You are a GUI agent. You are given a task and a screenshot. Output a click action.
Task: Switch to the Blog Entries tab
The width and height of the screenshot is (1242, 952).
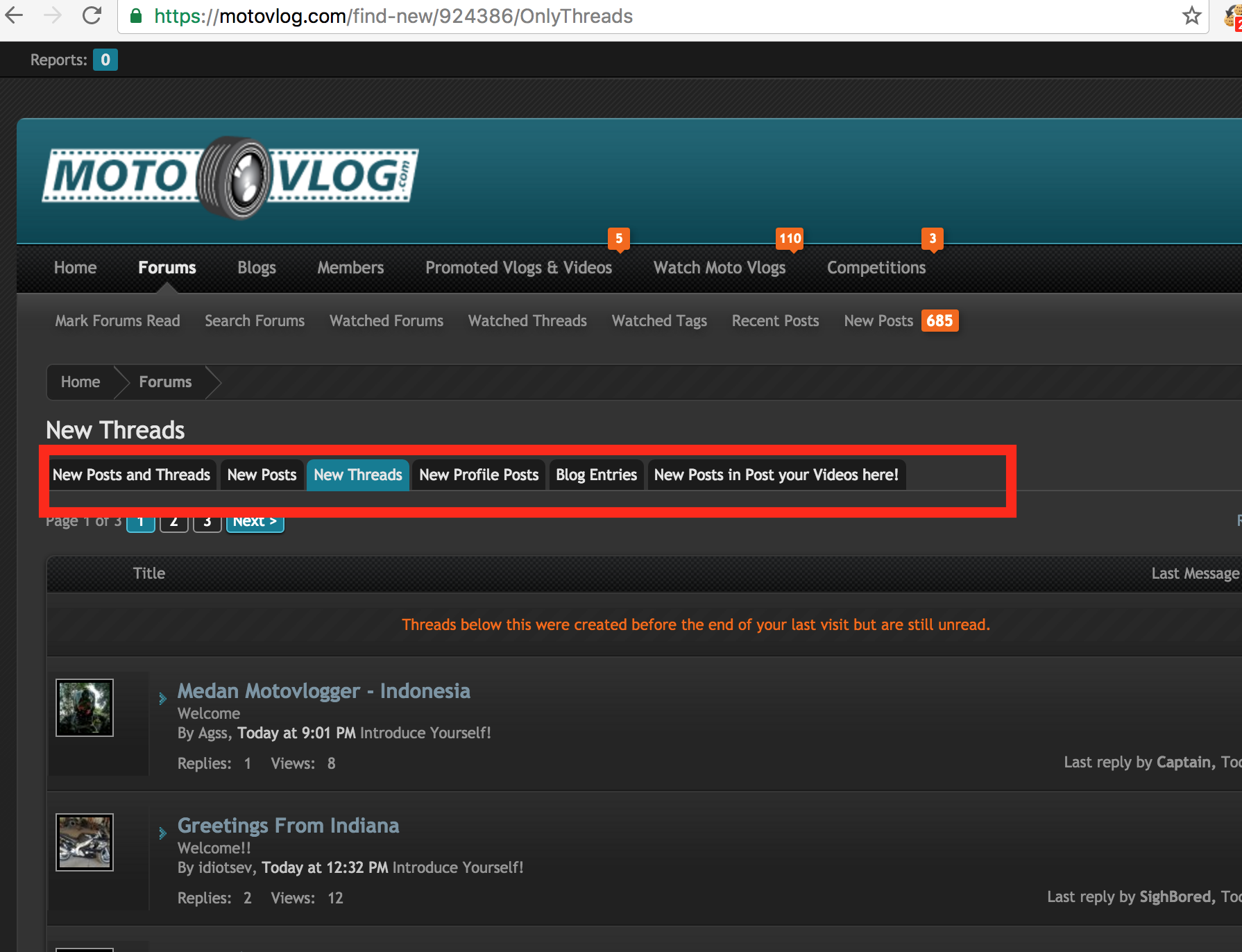coord(597,475)
